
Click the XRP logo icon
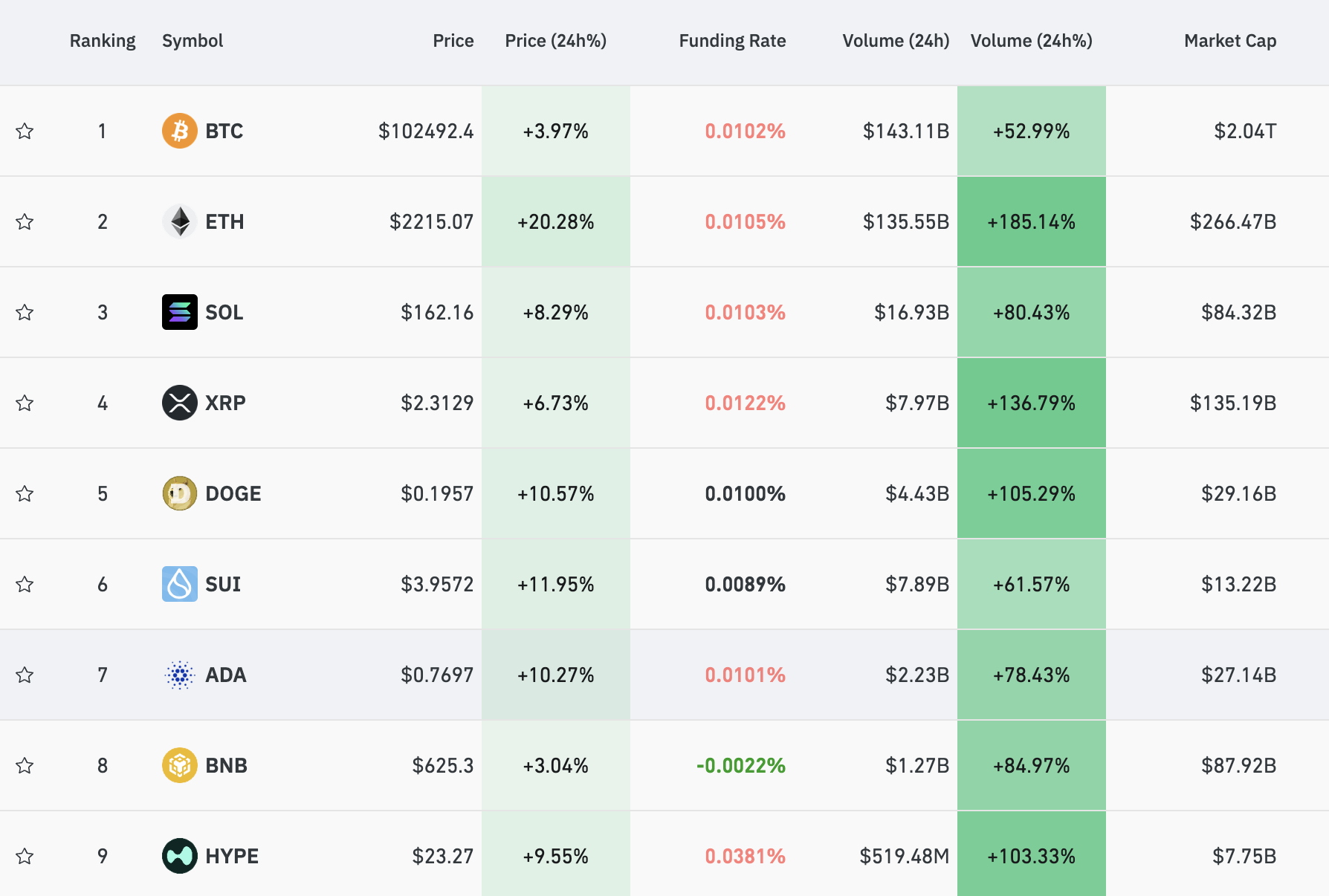[x=179, y=403]
